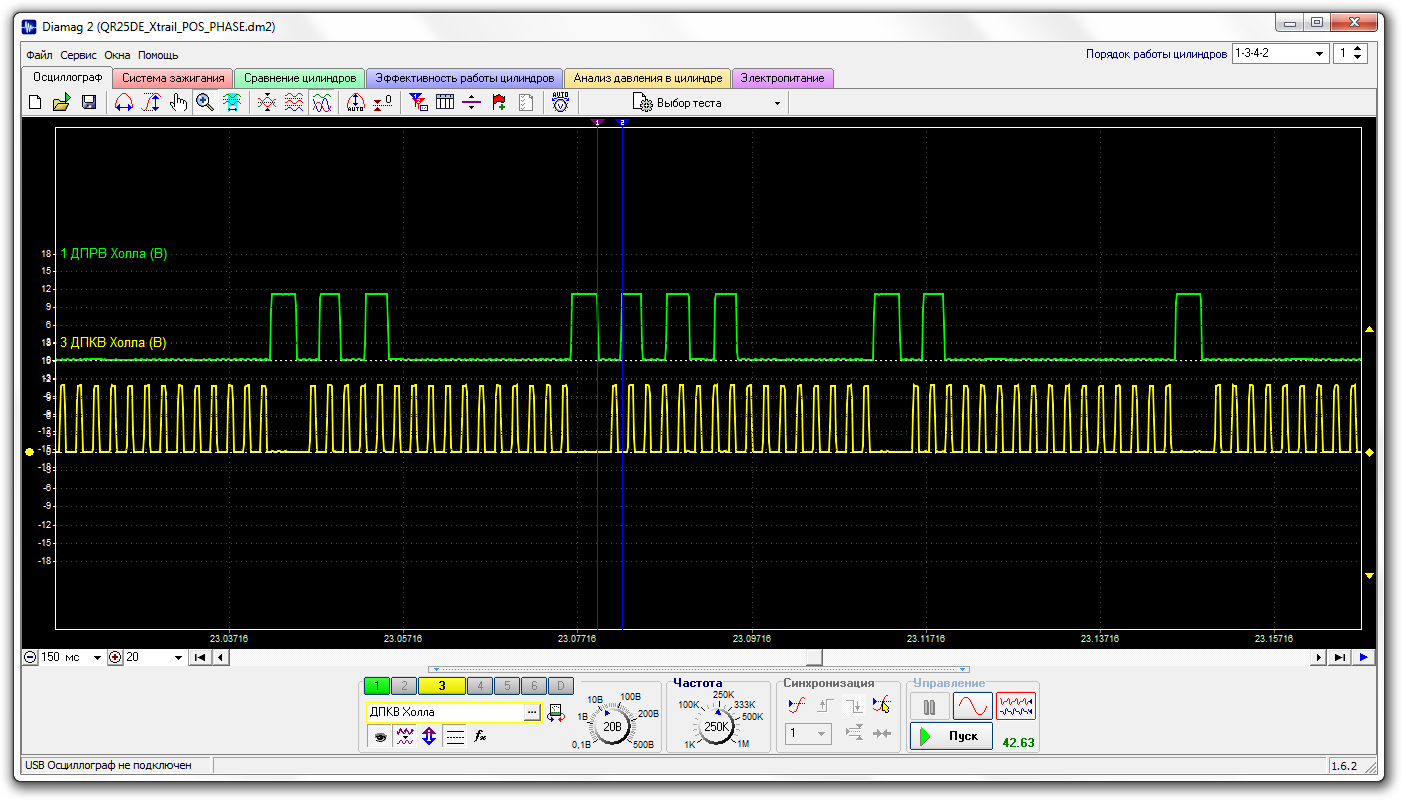
Task: Adjust the cylinder number spinner
Action: coord(1358,54)
